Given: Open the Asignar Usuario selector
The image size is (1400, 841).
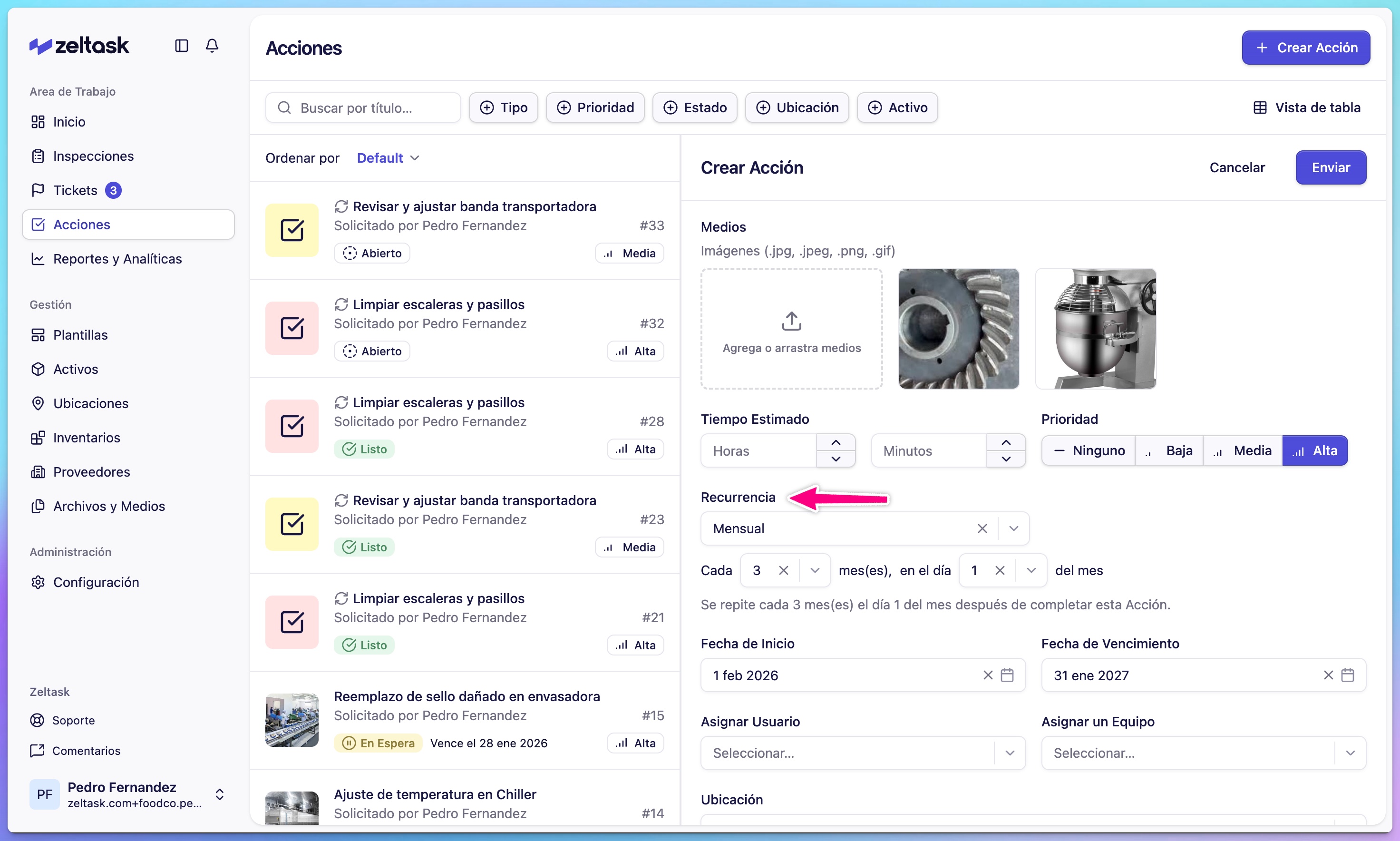Looking at the screenshot, I should (862, 753).
